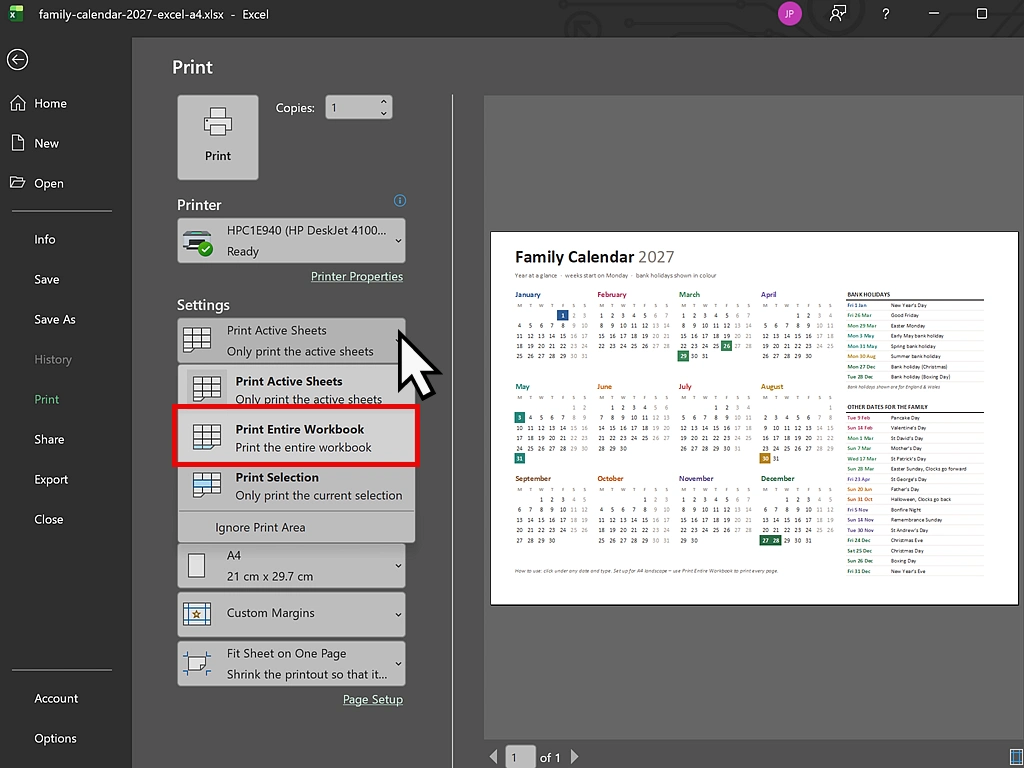Open the A4 paper size dropdown
Image resolution: width=1024 pixels, height=768 pixels.
[x=291, y=566]
